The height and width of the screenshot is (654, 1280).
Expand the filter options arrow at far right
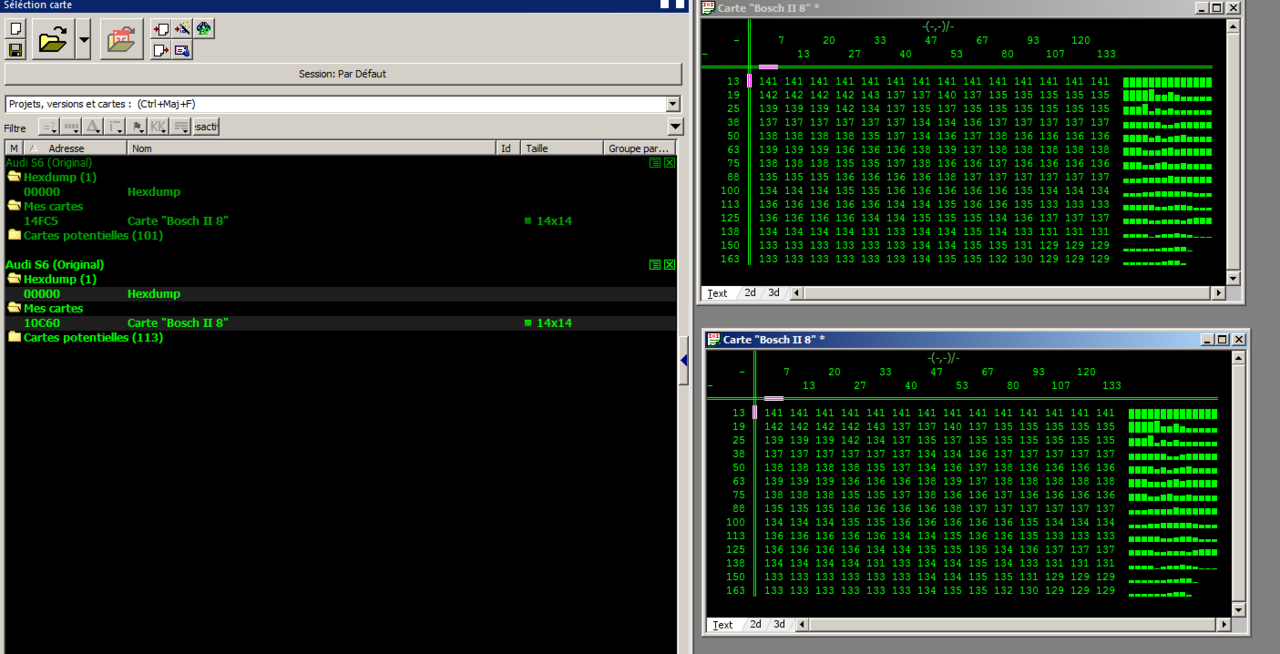tap(675, 127)
